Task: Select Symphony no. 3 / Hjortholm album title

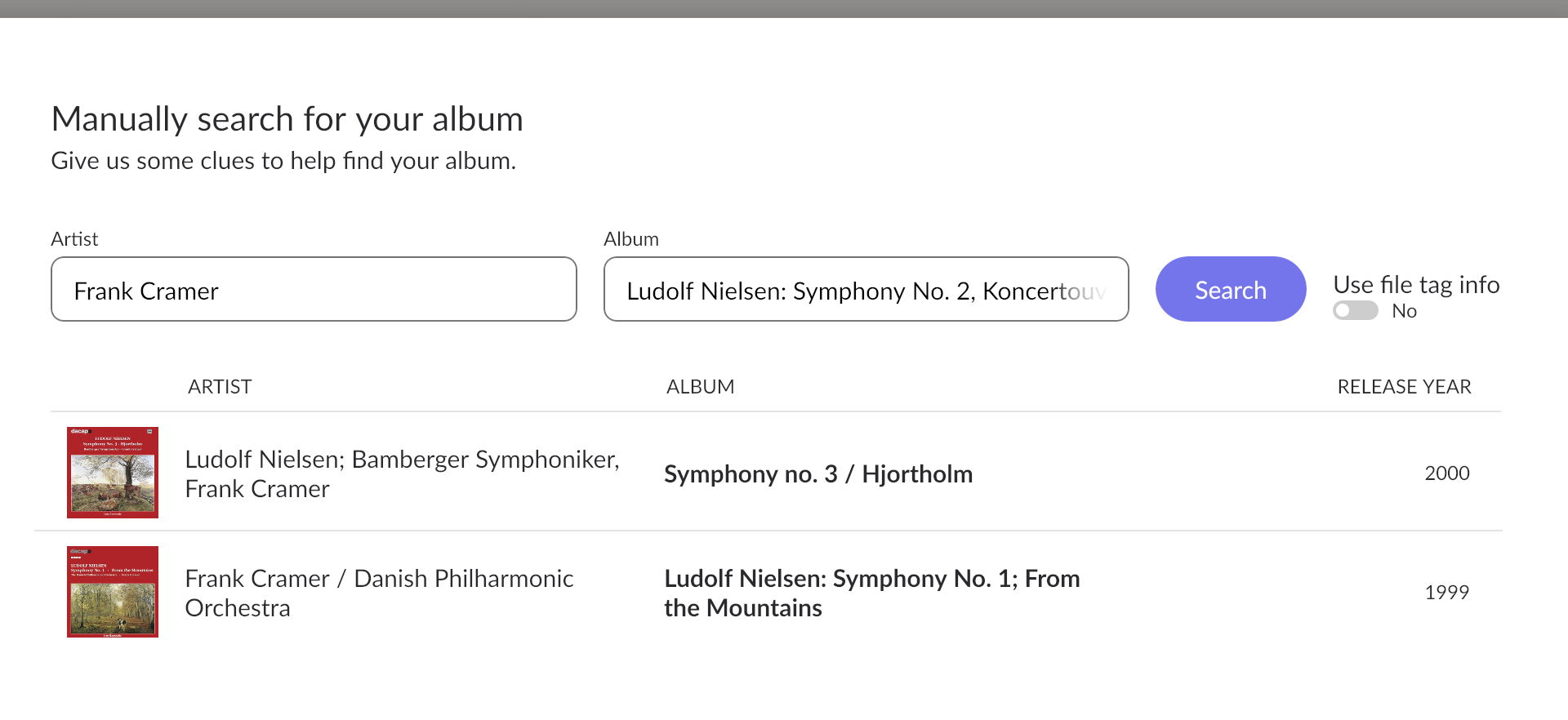Action: (x=818, y=474)
